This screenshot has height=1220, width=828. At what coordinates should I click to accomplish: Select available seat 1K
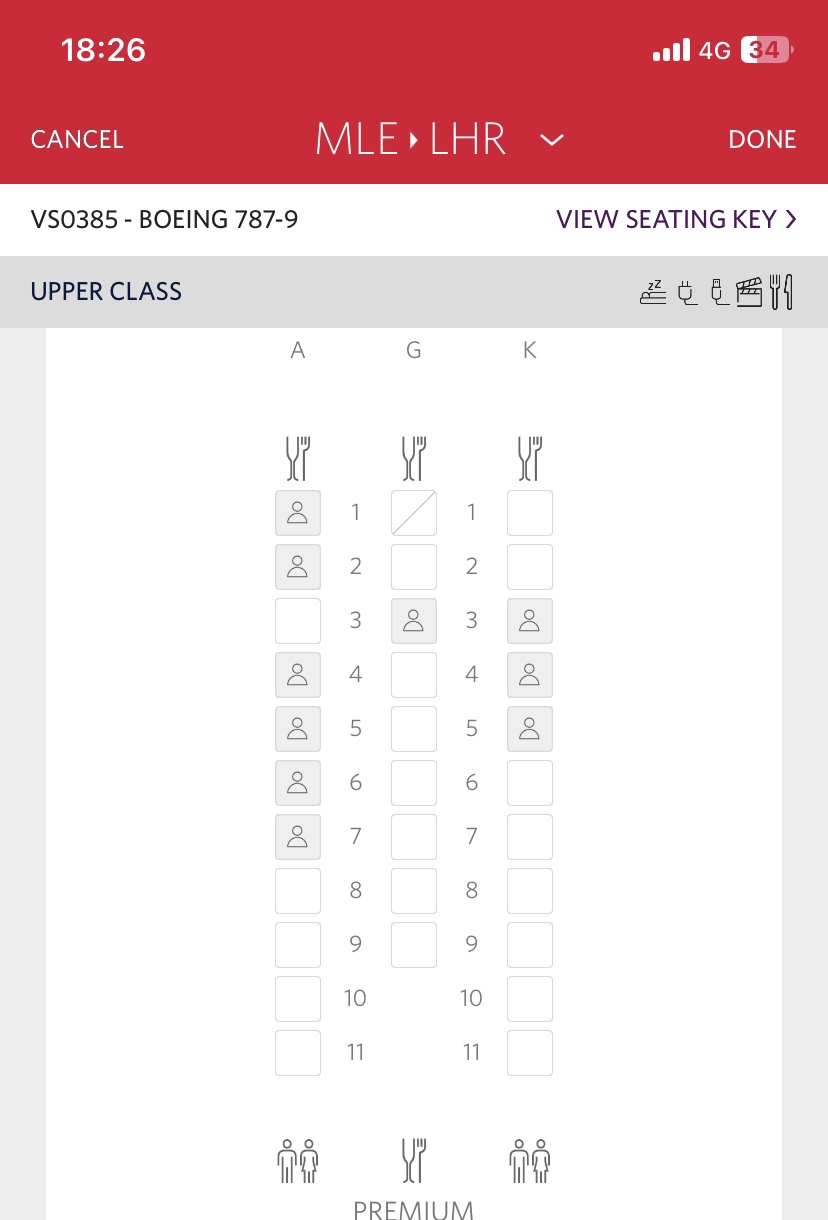click(530, 513)
